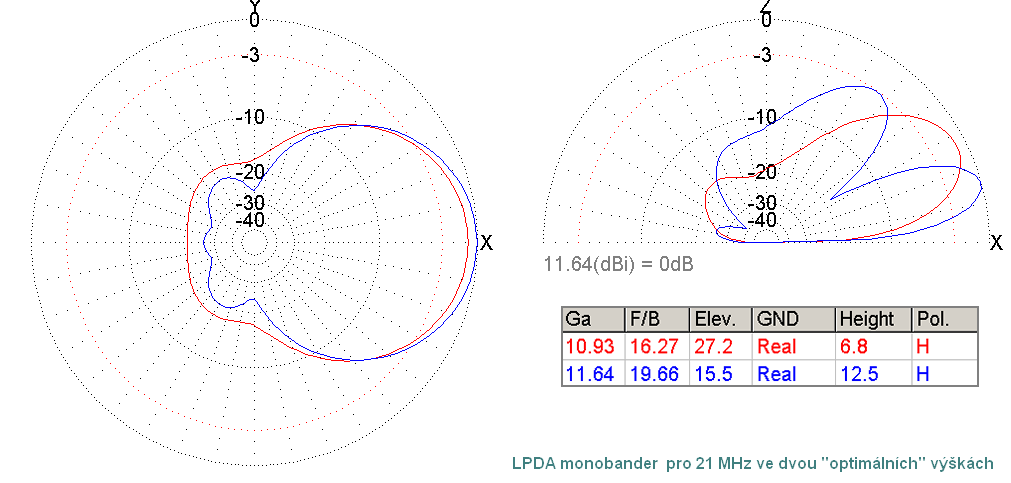Click the 11.64(dBi) = 0dB reference text
Image resolution: width=1011 pixels, height=483 pixels.
click(x=618, y=265)
